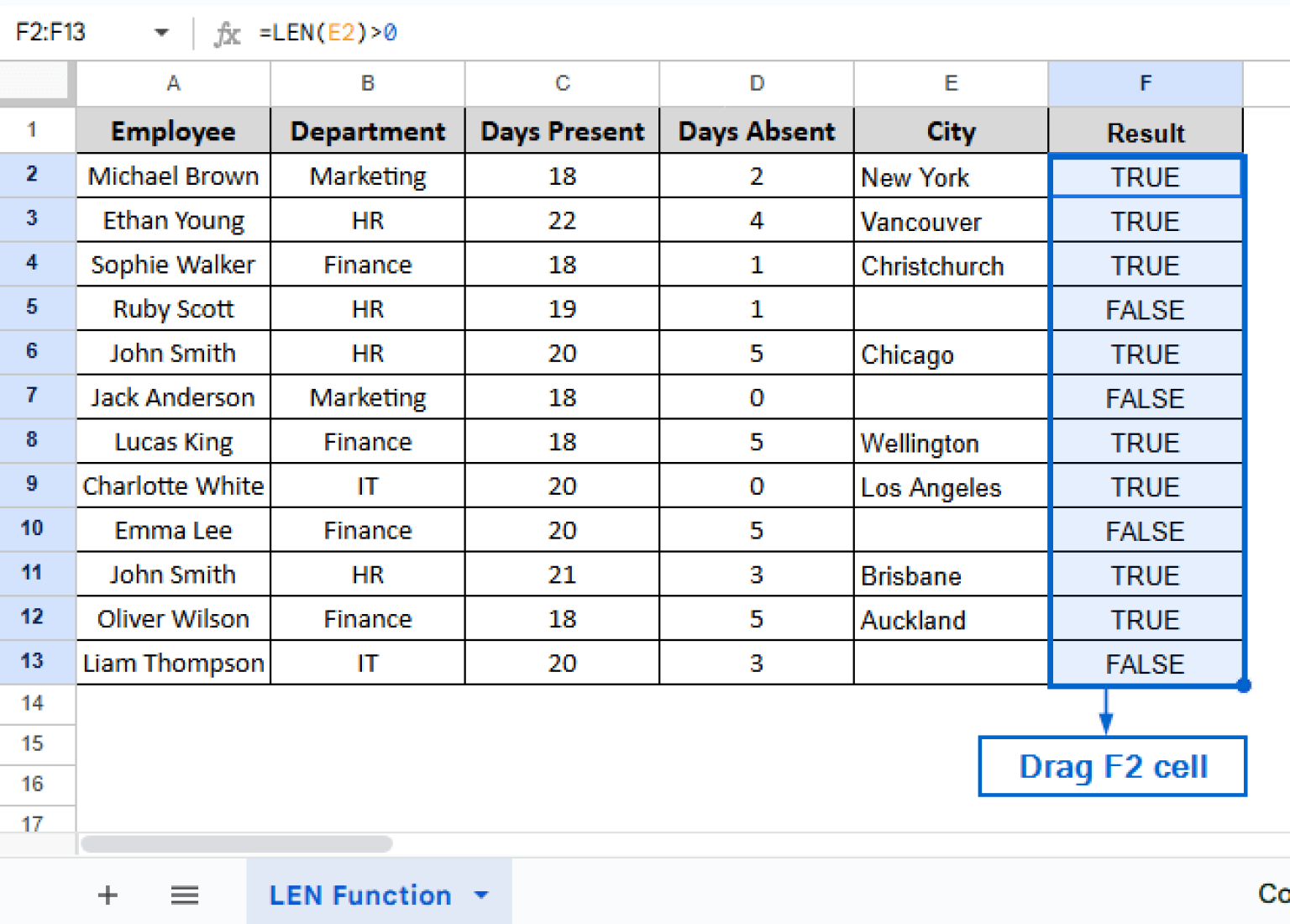1290x924 pixels.
Task: Select column C header
Action: [562, 83]
